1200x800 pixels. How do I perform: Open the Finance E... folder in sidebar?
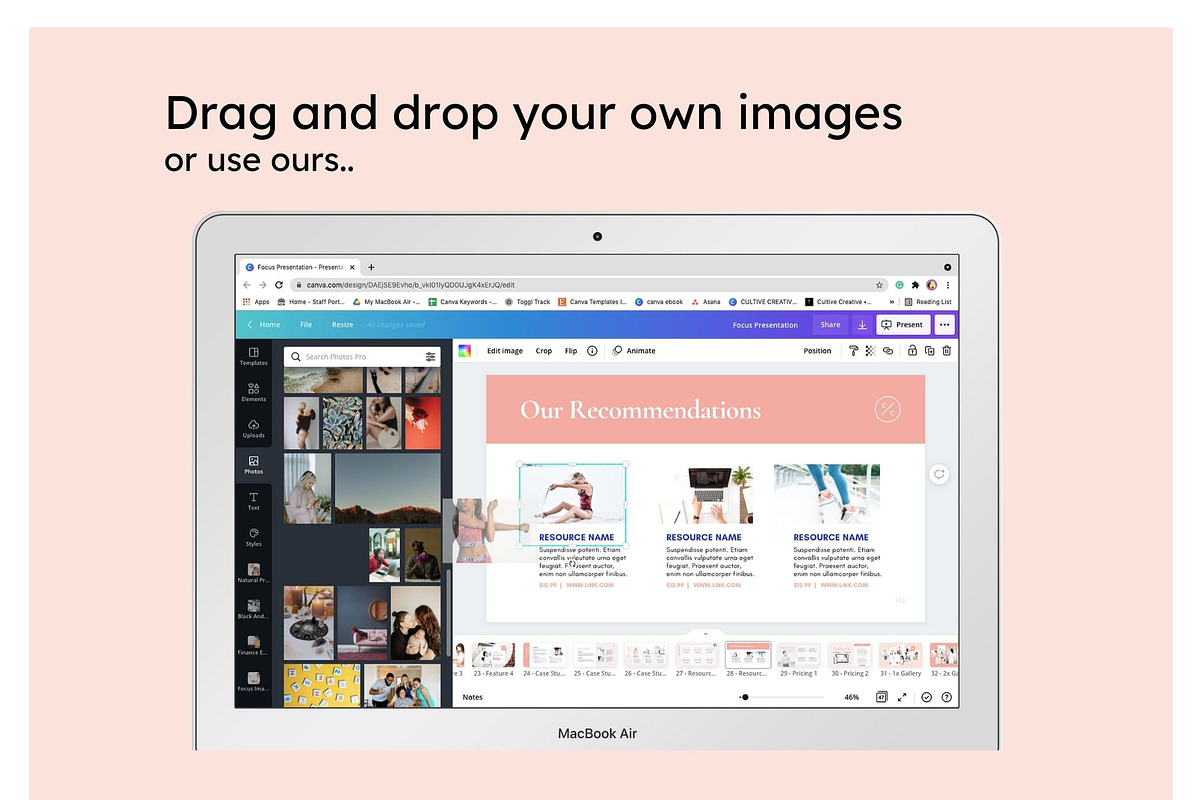[x=253, y=645]
